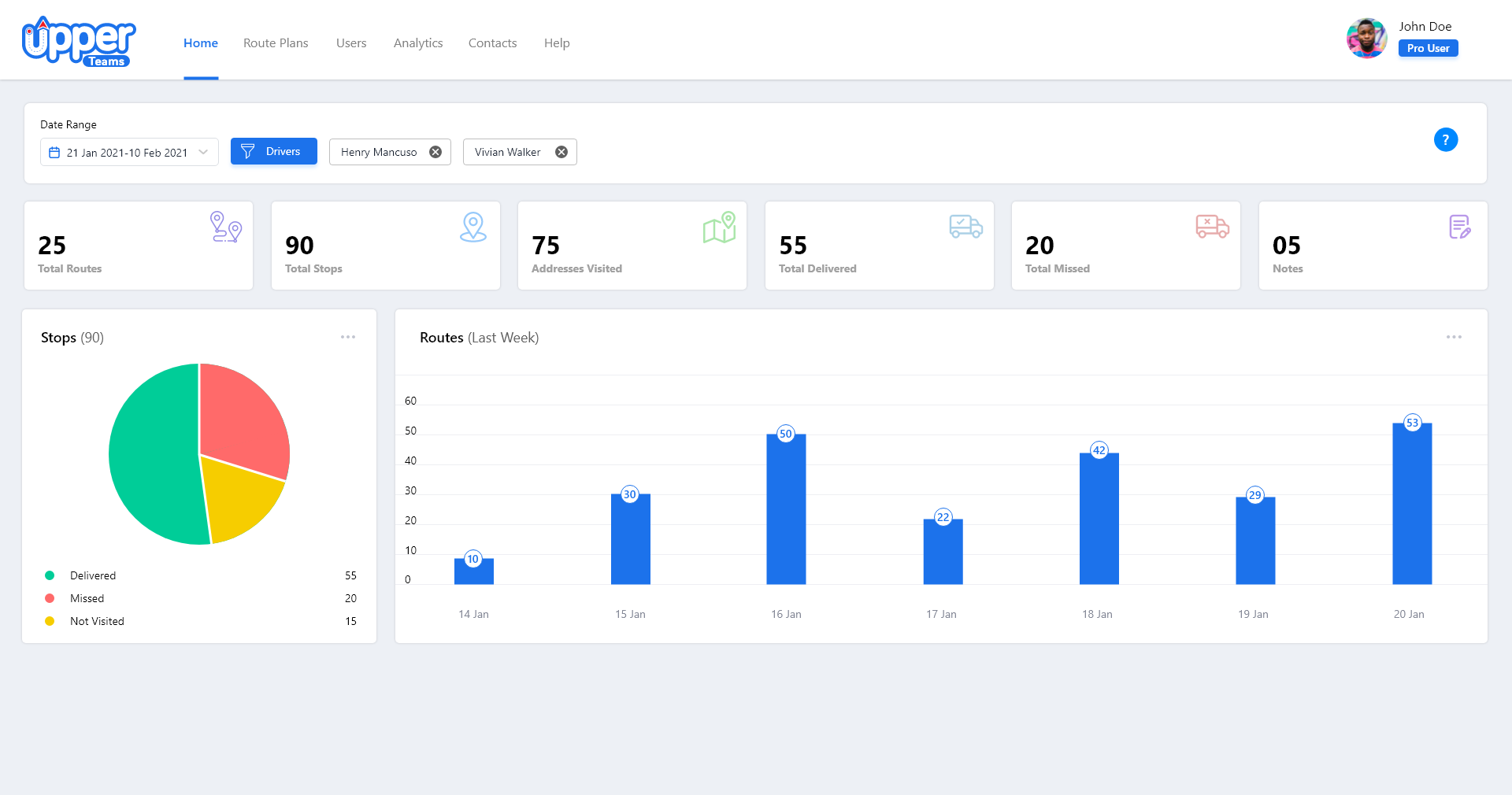Click the Addresses Visited map icon

(x=719, y=228)
